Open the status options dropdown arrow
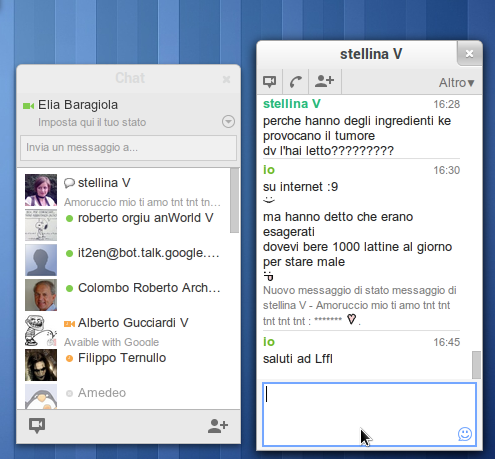 click(x=228, y=122)
